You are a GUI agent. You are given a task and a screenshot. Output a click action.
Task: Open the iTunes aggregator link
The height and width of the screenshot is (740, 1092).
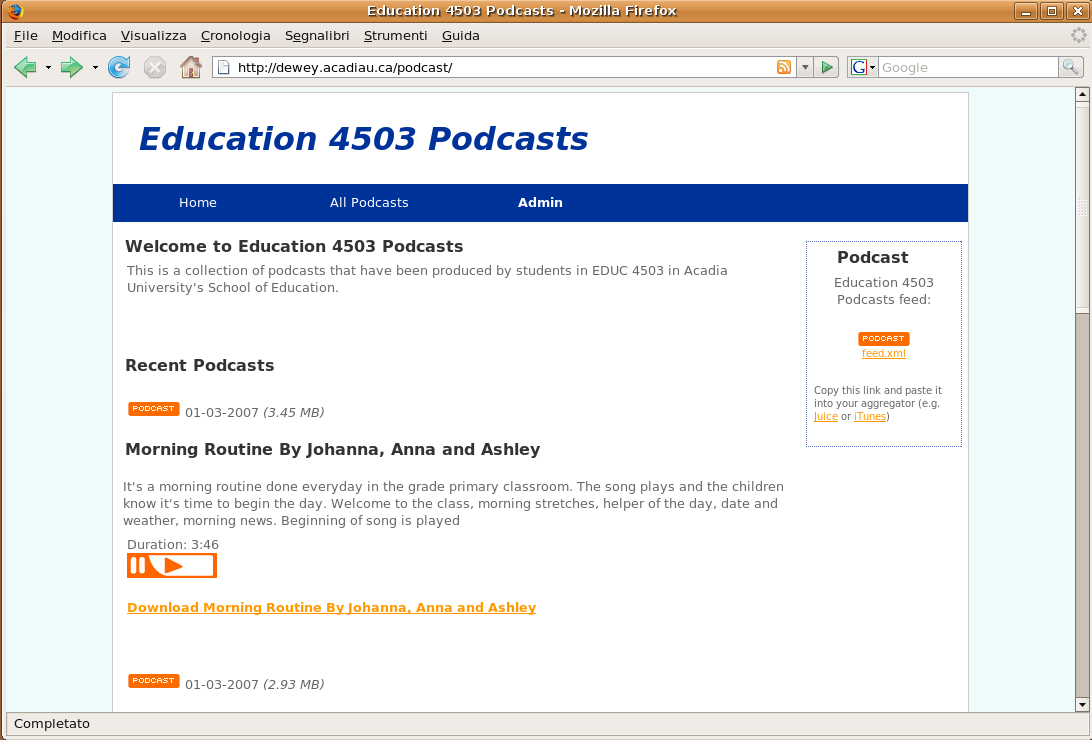tap(869, 416)
